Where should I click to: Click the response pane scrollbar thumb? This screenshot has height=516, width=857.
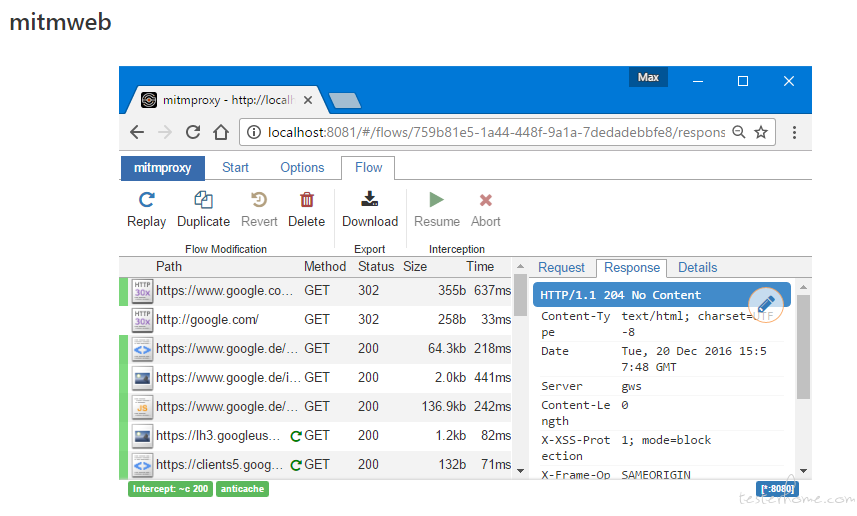tap(803, 347)
